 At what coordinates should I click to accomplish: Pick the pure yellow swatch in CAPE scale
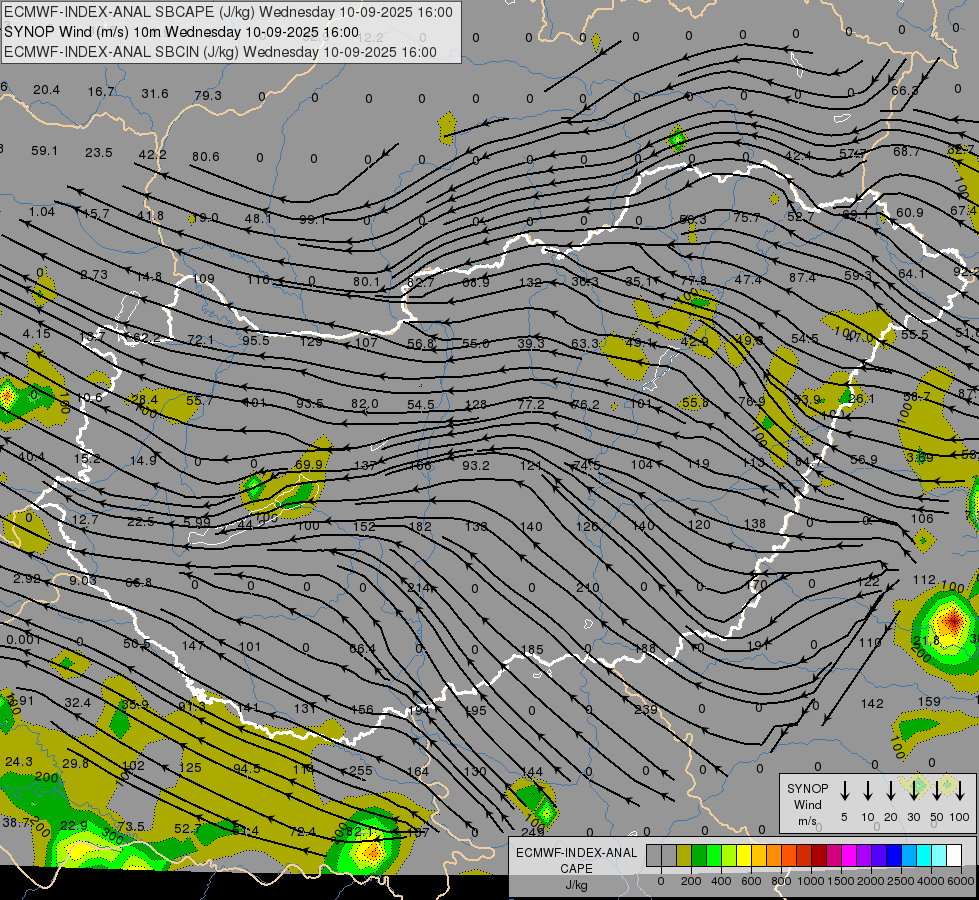744,856
